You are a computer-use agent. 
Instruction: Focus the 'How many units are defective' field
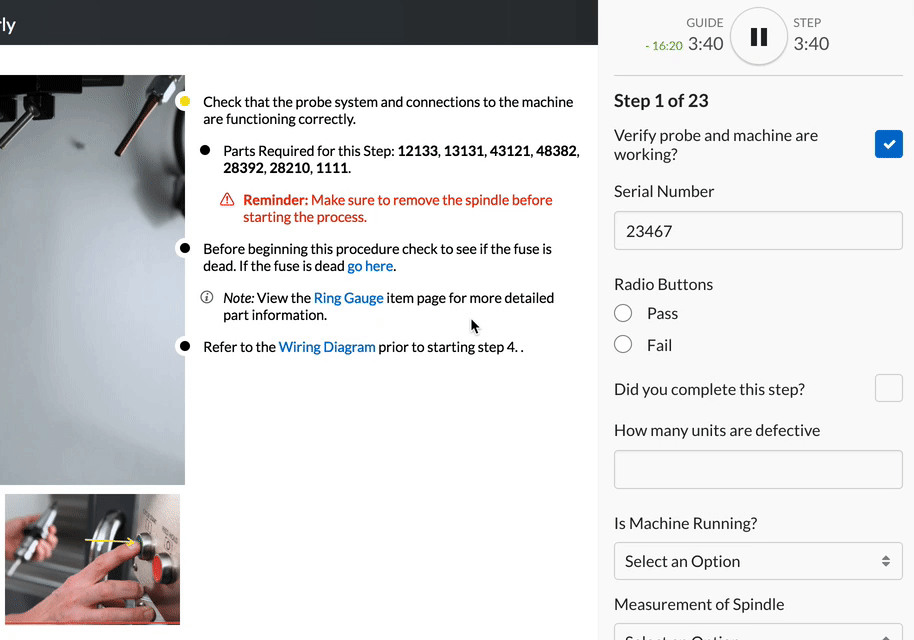point(757,470)
